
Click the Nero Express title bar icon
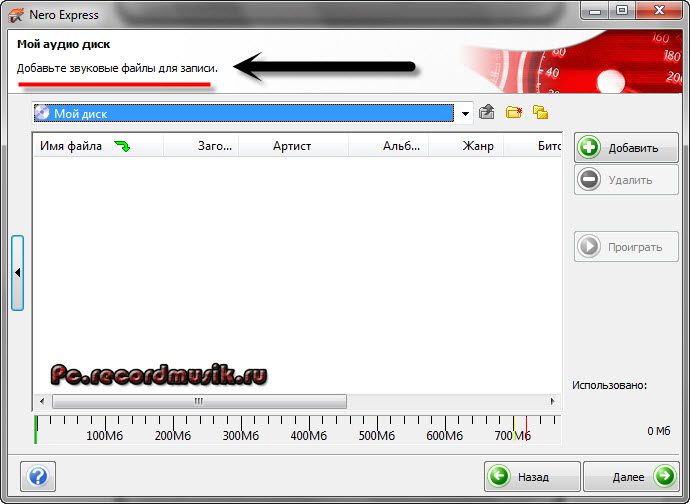pyautogui.click(x=16, y=15)
